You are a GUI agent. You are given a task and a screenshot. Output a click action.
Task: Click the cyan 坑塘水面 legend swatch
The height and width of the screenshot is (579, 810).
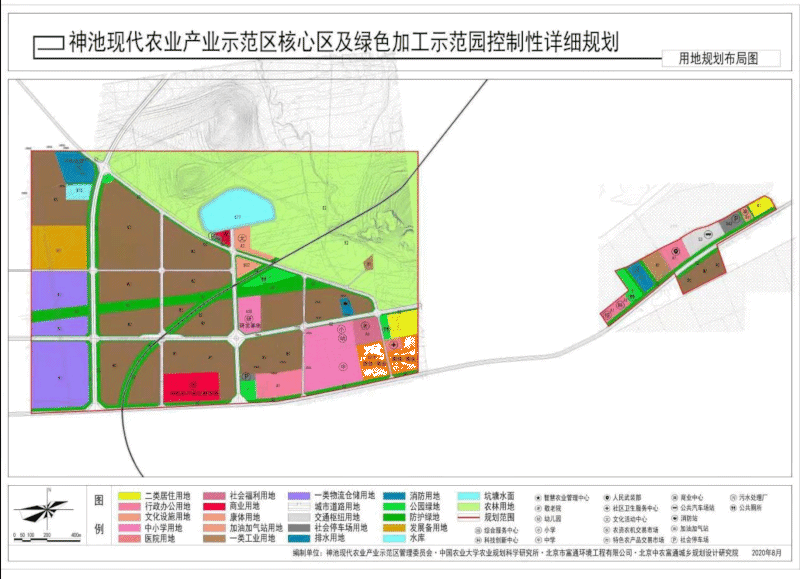pos(469,496)
